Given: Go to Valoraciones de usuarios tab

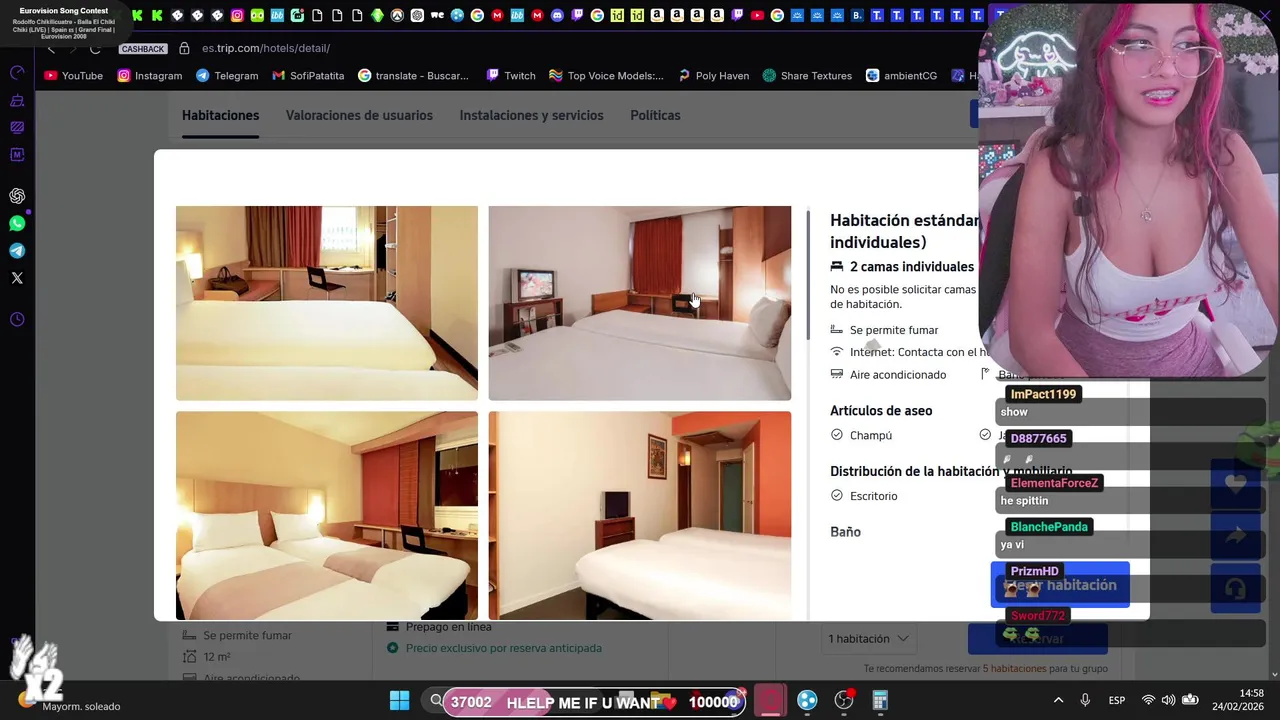Looking at the screenshot, I should click(359, 115).
